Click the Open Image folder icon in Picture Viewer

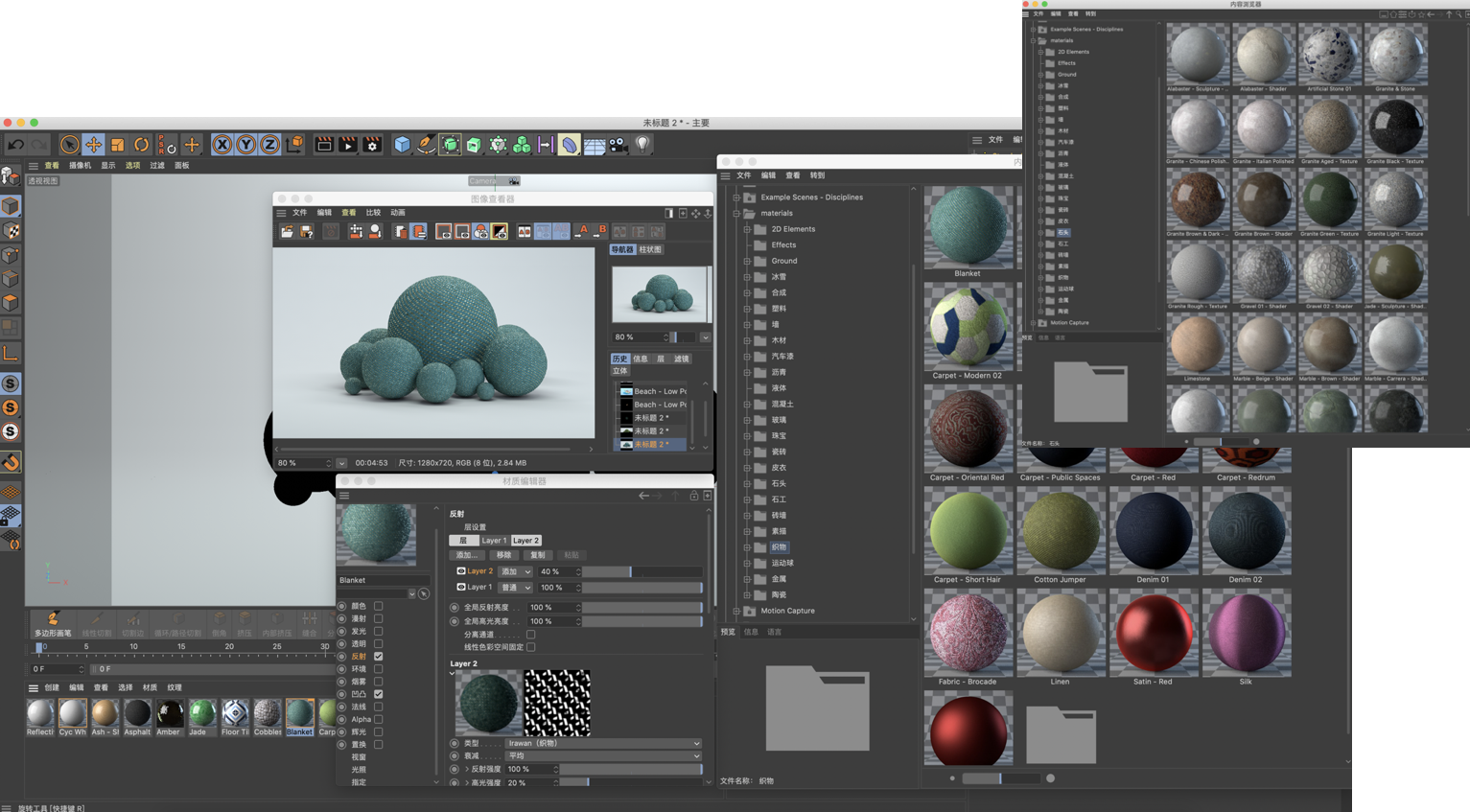point(287,232)
